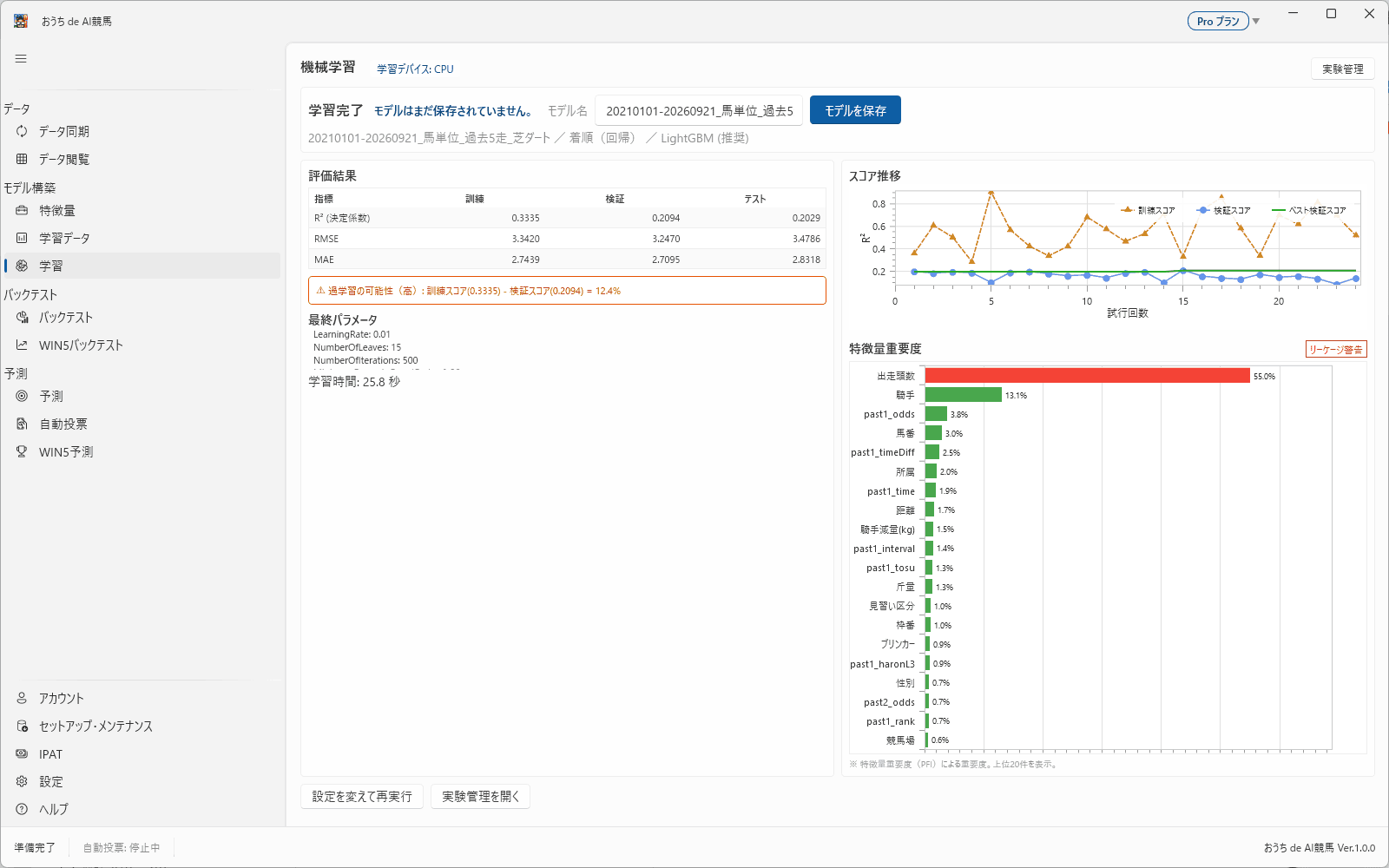Click 学習デバイス: CPU text
The width and height of the screenshot is (1389, 868).
[415, 69]
